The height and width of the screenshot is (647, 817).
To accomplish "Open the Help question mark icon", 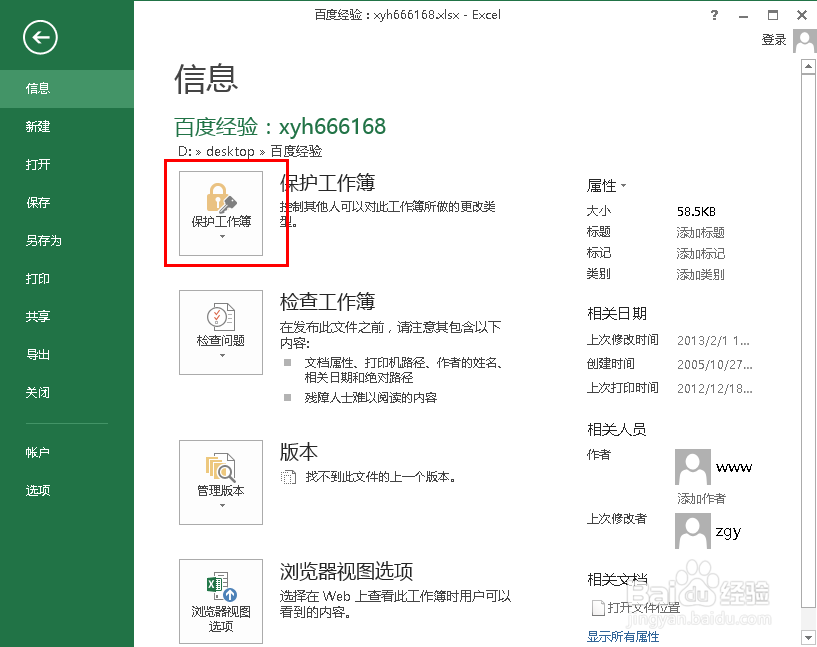I will pyautogui.click(x=713, y=15).
